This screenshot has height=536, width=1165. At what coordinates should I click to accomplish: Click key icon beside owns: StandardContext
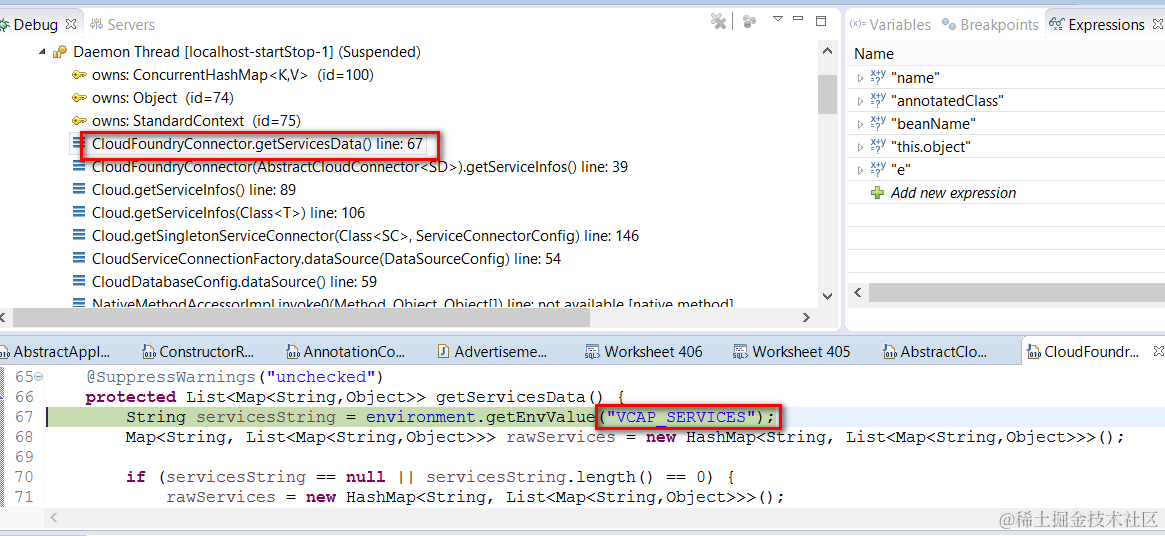click(x=79, y=120)
